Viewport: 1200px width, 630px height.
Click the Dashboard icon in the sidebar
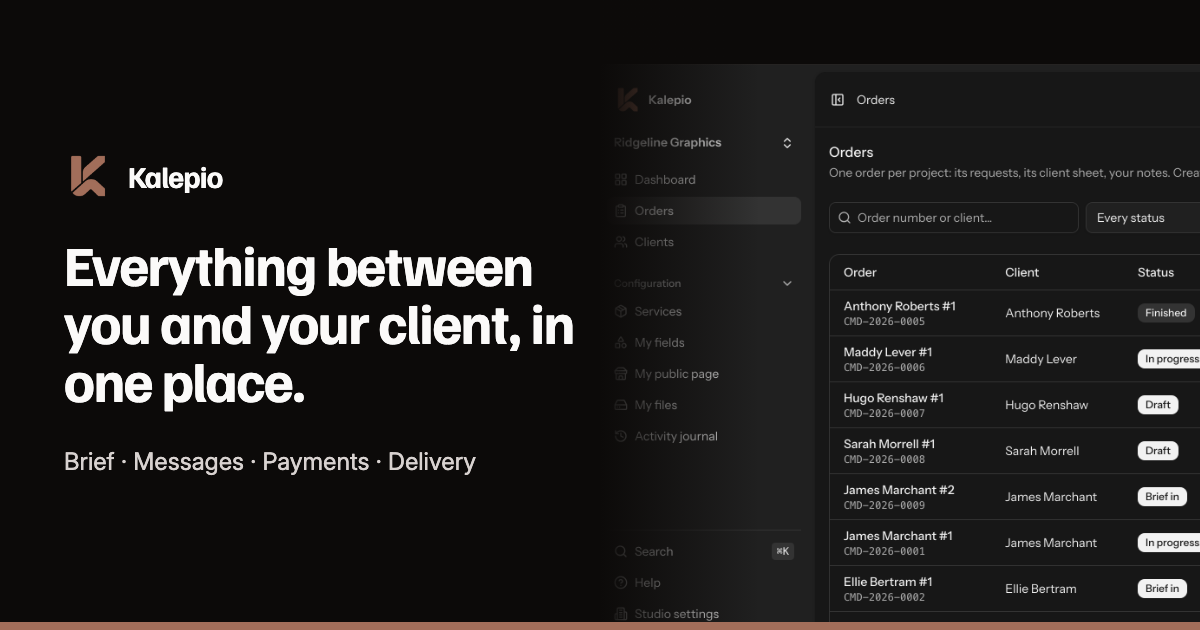(622, 180)
